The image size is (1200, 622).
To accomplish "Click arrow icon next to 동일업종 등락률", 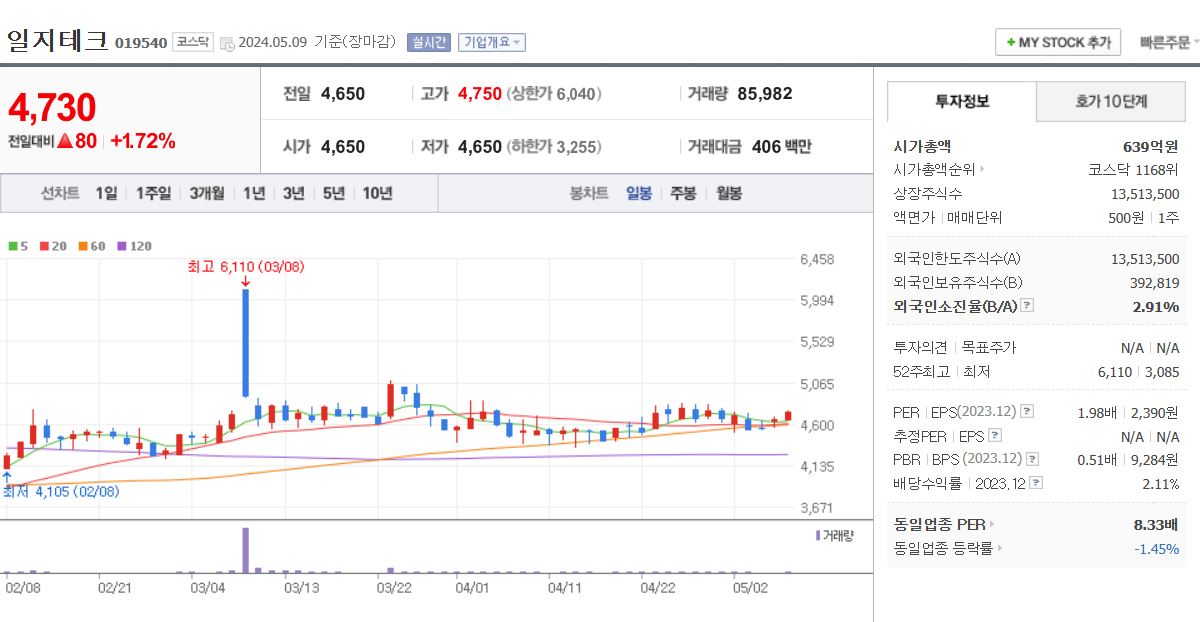I will [1000, 548].
